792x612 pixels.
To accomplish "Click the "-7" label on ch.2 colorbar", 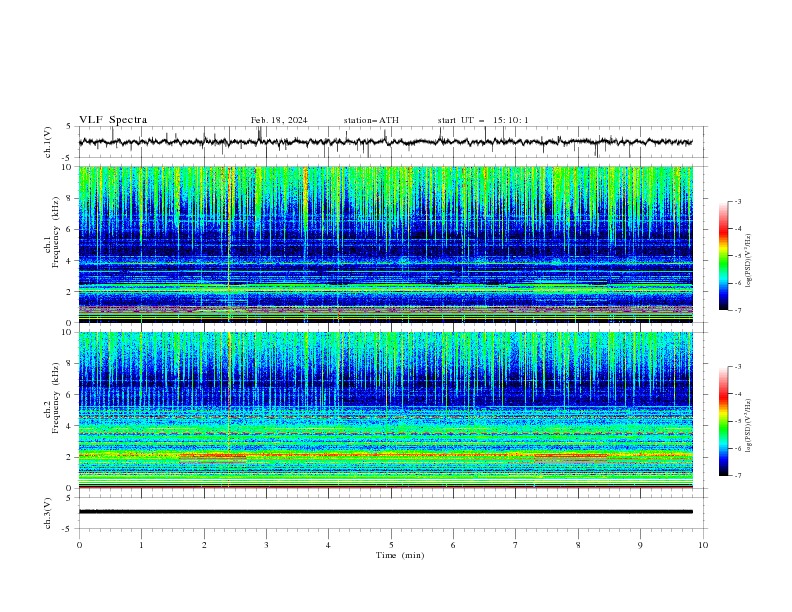I will click(738, 475).
